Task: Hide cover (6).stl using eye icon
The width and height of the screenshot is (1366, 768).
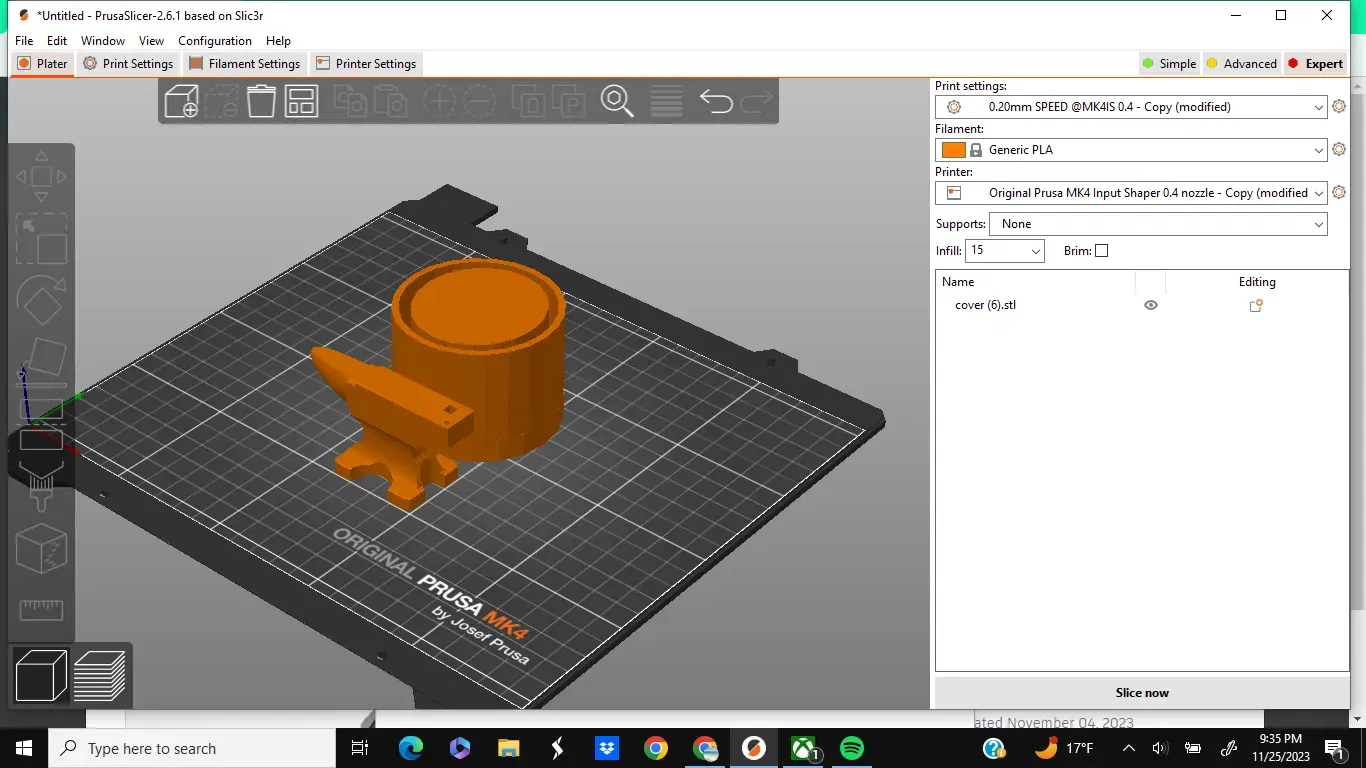Action: [1151, 306]
